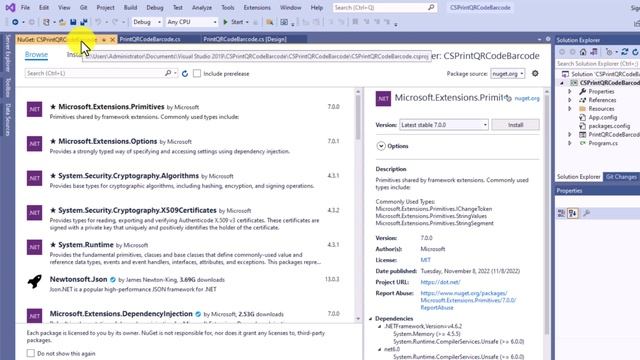
Task: Click the New Project toolbar icon
Action: tap(46, 22)
